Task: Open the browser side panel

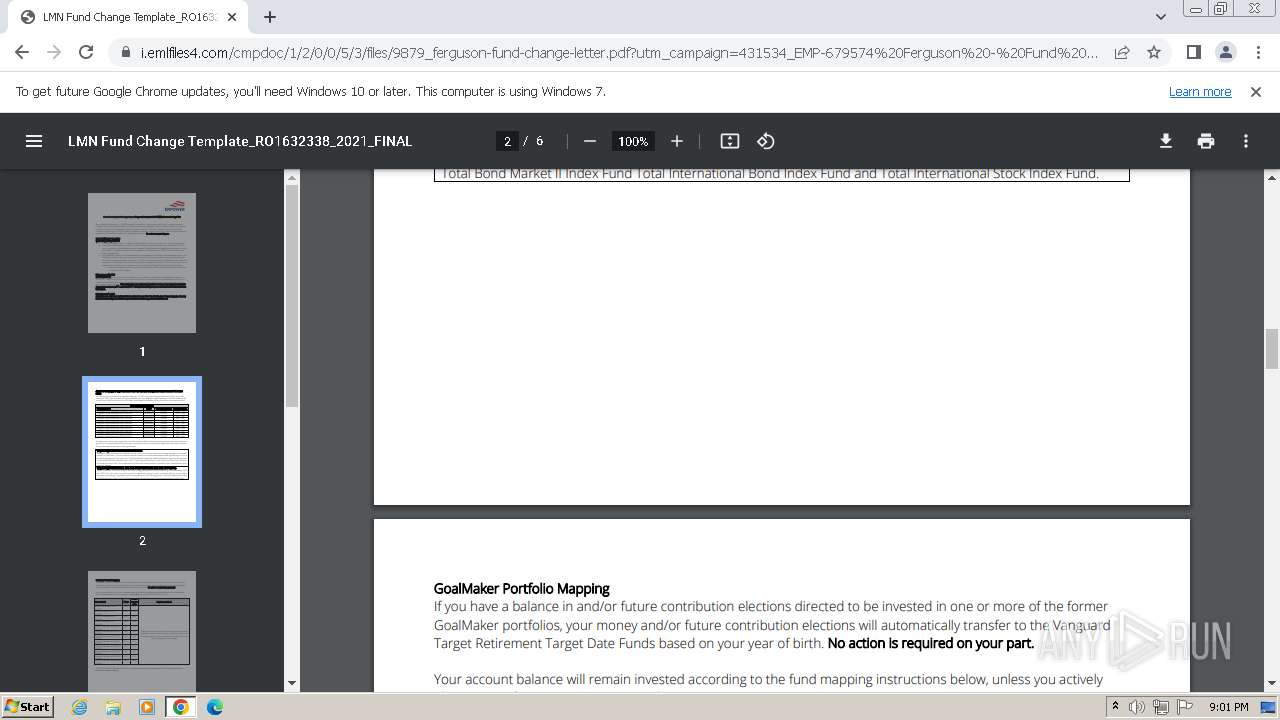Action: pos(1193,52)
